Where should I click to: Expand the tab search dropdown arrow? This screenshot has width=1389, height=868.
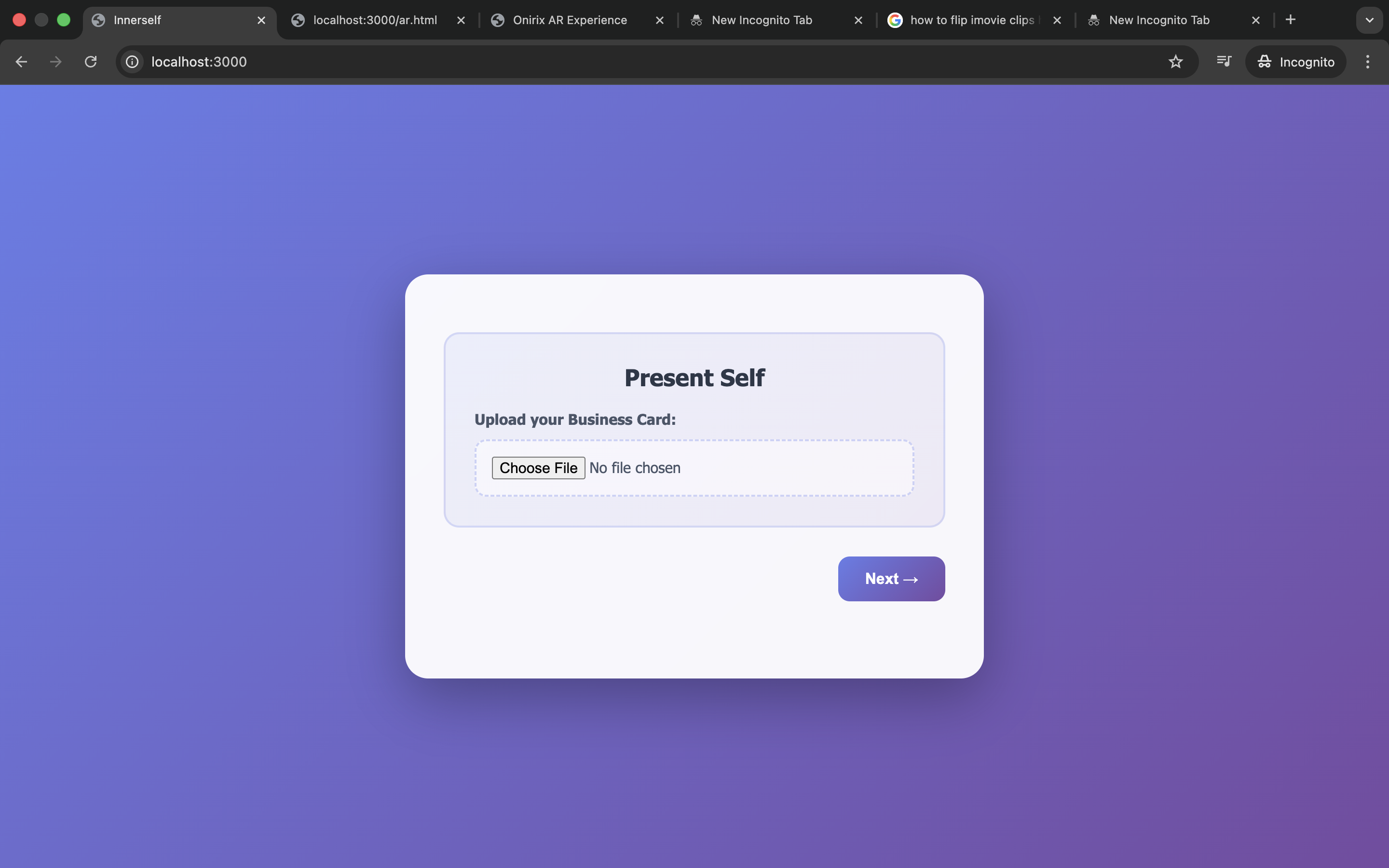click(1370, 20)
